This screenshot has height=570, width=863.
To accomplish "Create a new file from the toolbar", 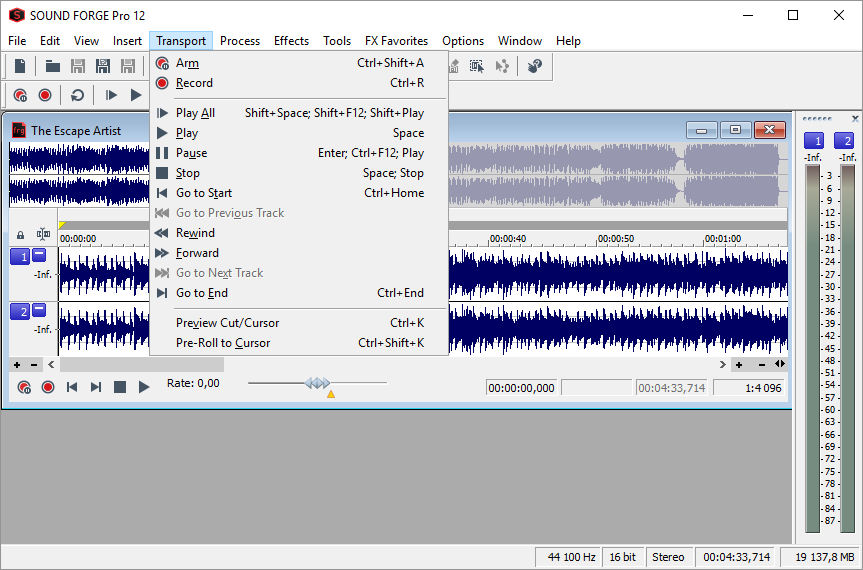I will click(x=20, y=66).
